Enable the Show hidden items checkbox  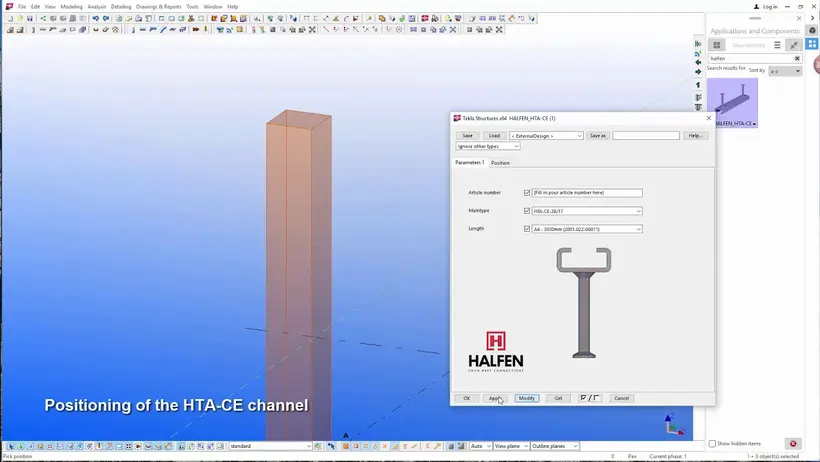(x=712, y=444)
